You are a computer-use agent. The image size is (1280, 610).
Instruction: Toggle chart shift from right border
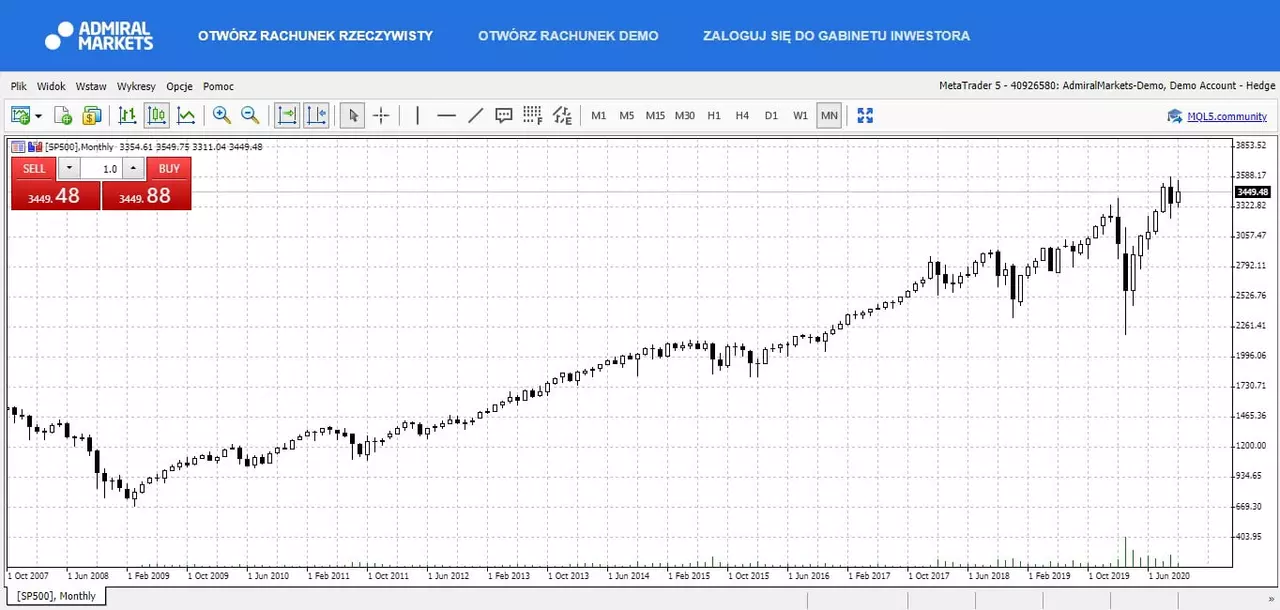click(316, 116)
